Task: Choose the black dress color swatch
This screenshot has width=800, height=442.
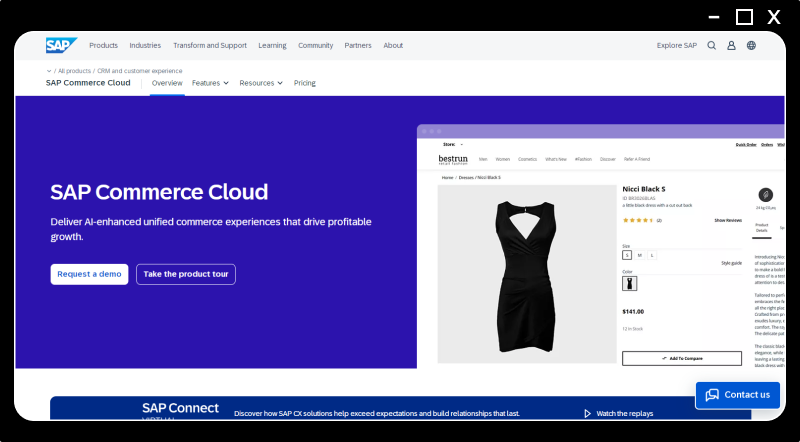Action: [630, 284]
